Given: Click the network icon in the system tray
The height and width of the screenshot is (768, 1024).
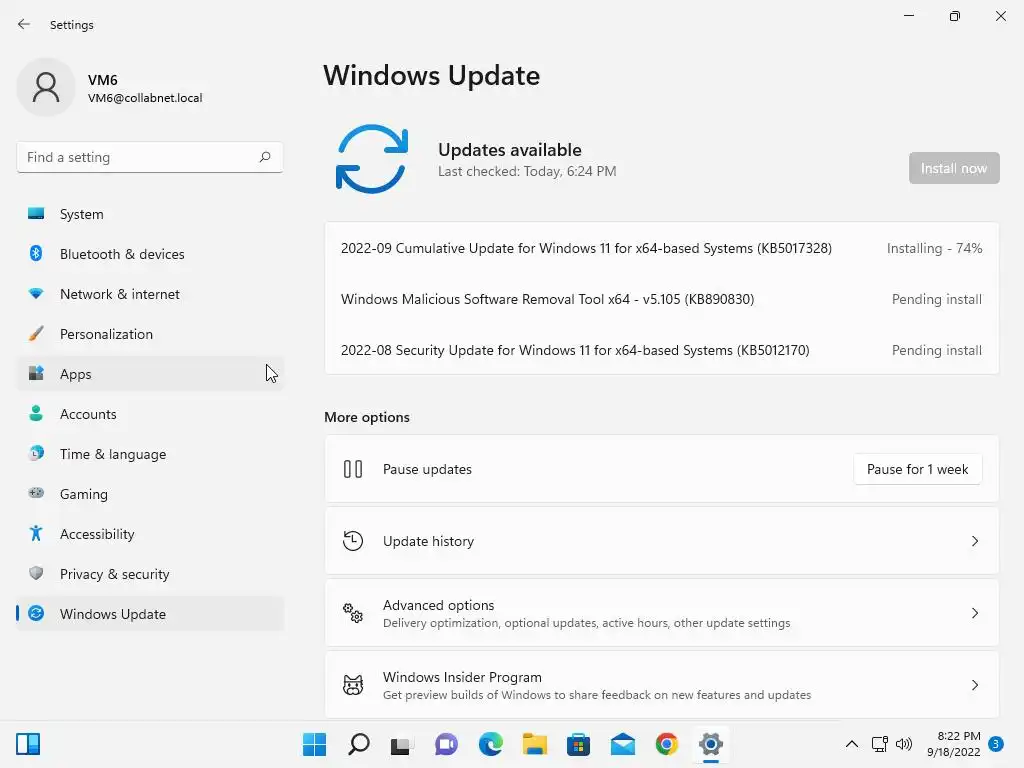Looking at the screenshot, I should [x=879, y=744].
